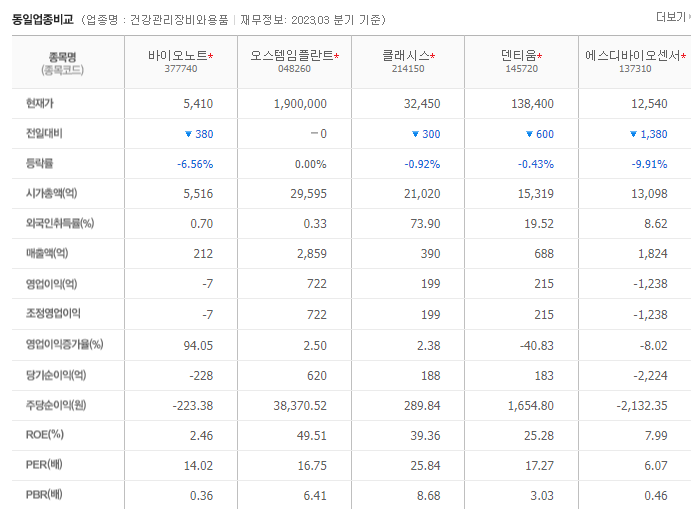Viewport: 691px width, 509px height.
Task: Click ROE value 49.51
Action: [312, 435]
